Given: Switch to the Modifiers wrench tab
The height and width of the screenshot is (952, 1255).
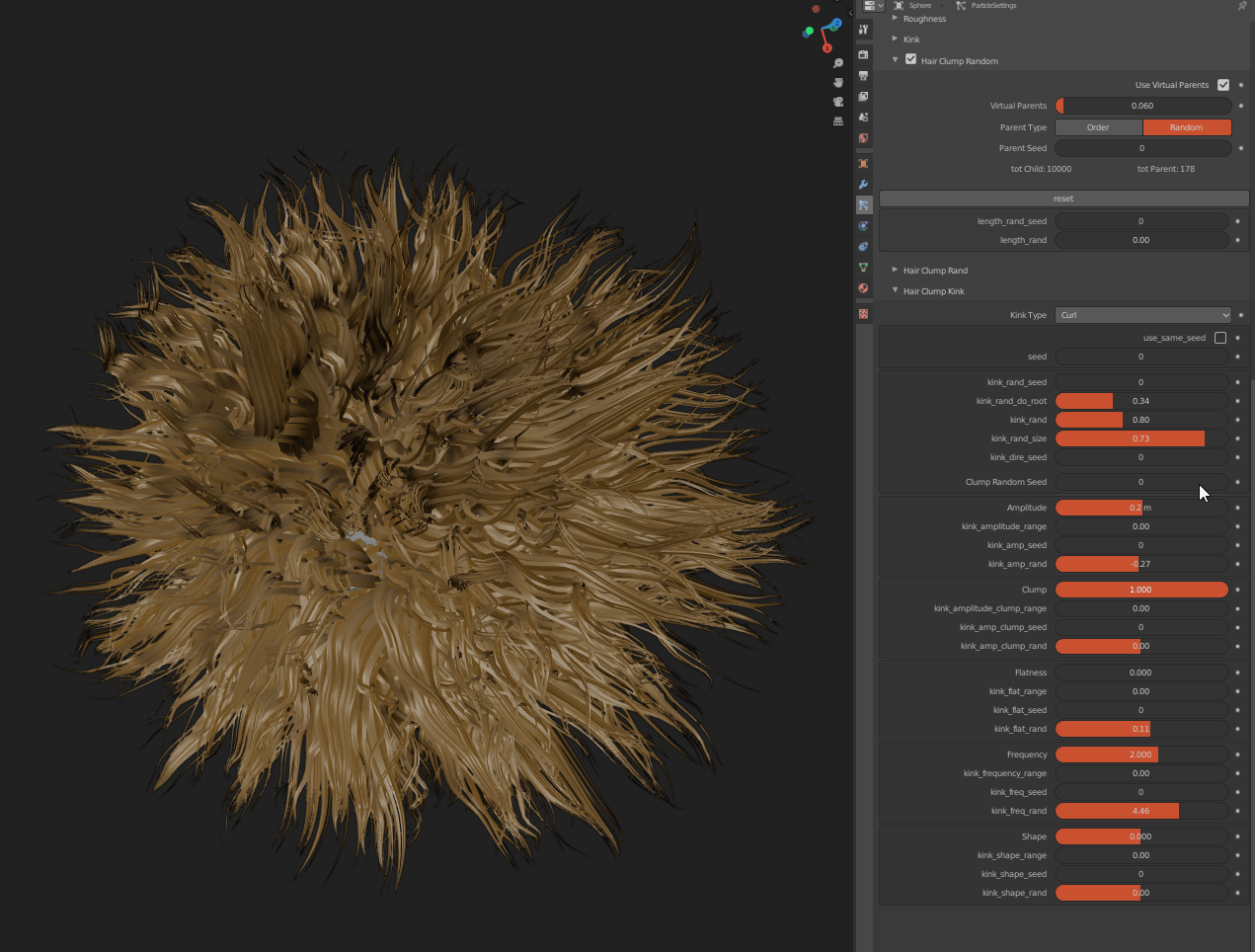Looking at the screenshot, I should pyautogui.click(x=863, y=185).
